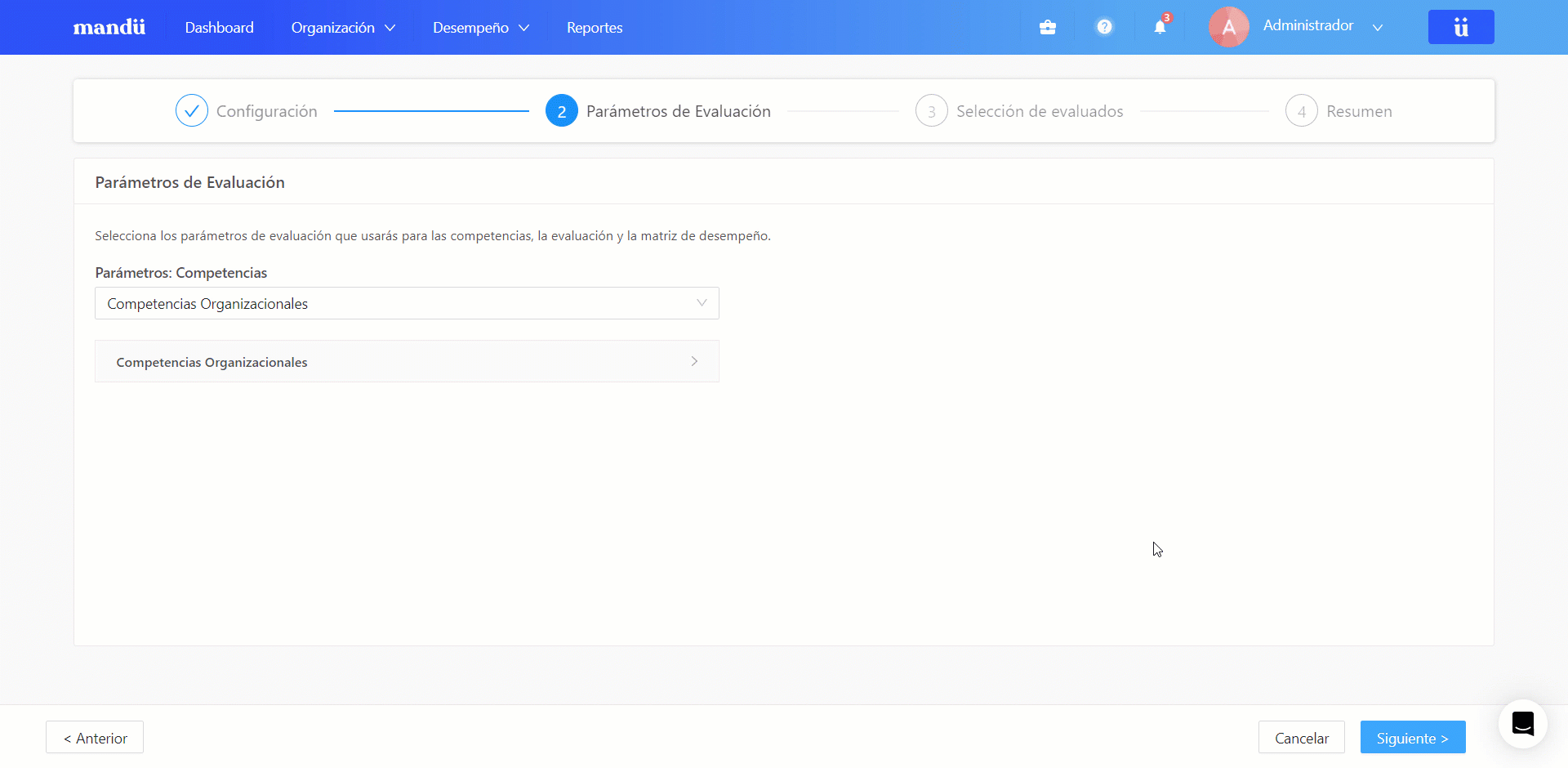Click the Administrador avatar

coord(1228,27)
